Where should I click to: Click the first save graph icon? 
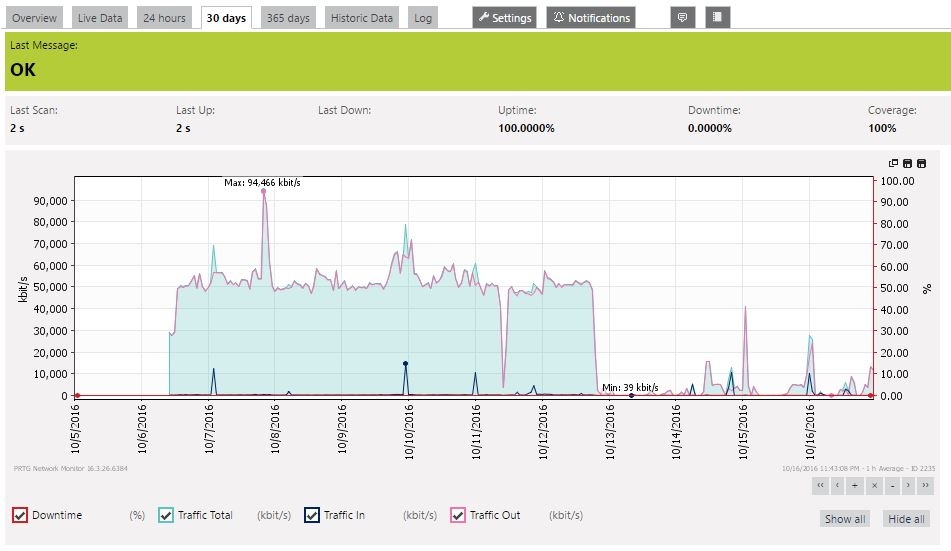point(907,163)
